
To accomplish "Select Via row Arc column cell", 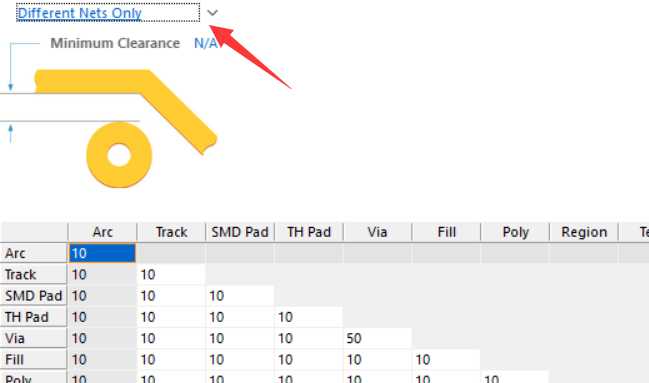I will (x=102, y=338).
